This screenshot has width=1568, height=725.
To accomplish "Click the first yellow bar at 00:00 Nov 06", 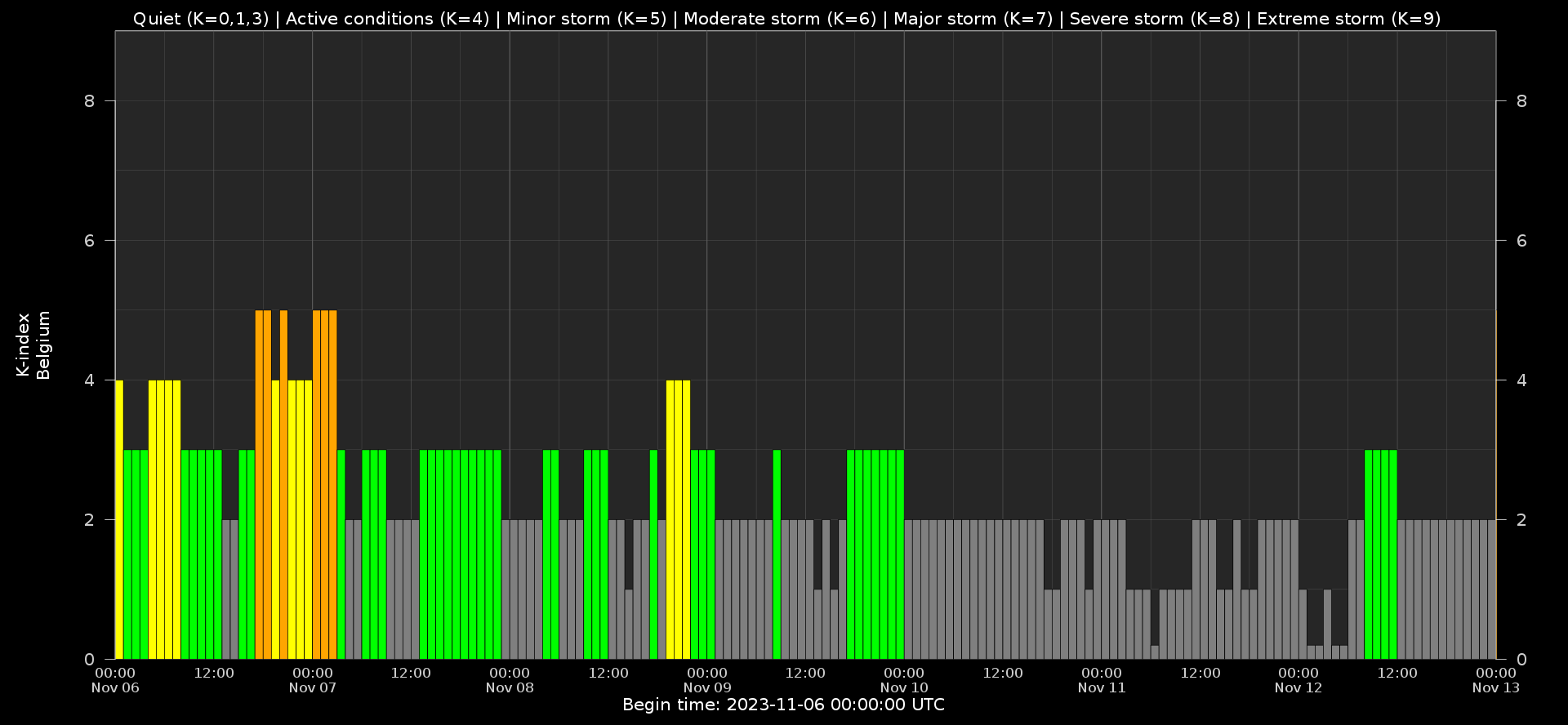I will [119, 519].
